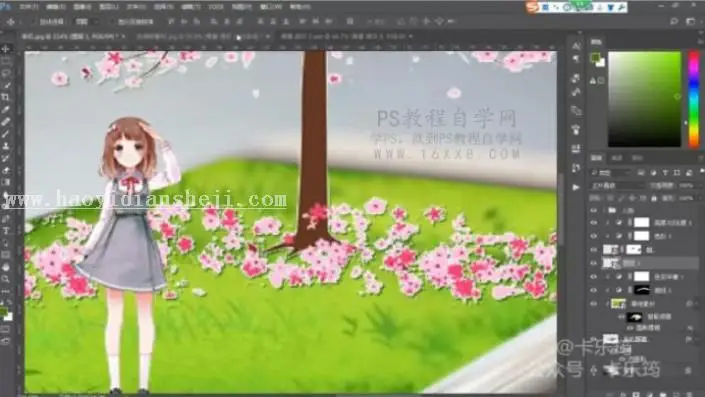Hide the second white-mask adjustment layer
Screen dimensions: 705x397
(x=594, y=236)
